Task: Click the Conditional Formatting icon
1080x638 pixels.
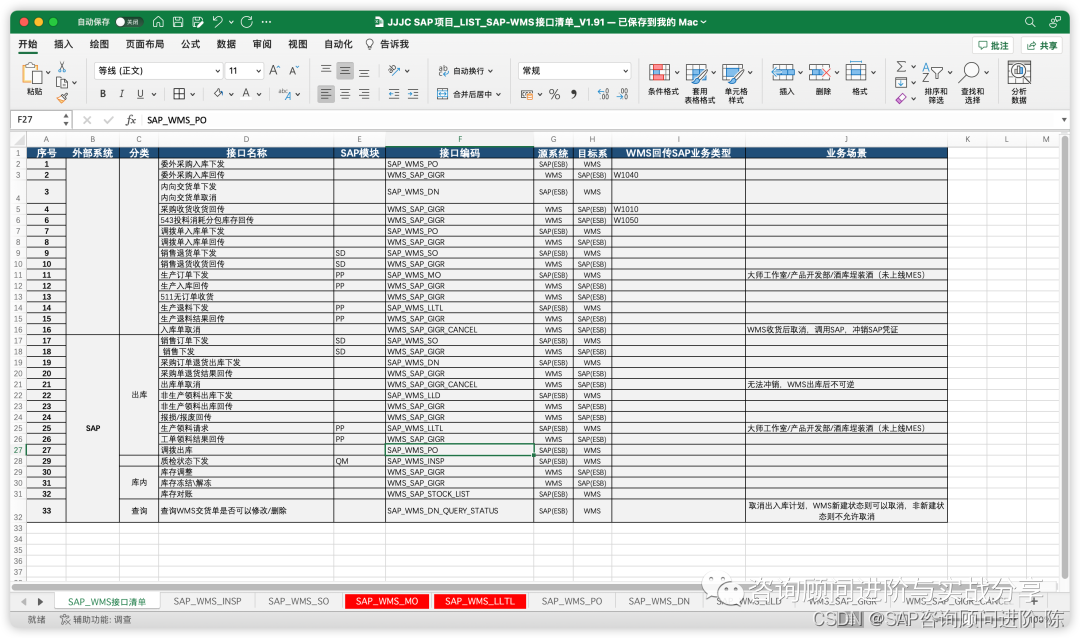Action: pos(659,72)
